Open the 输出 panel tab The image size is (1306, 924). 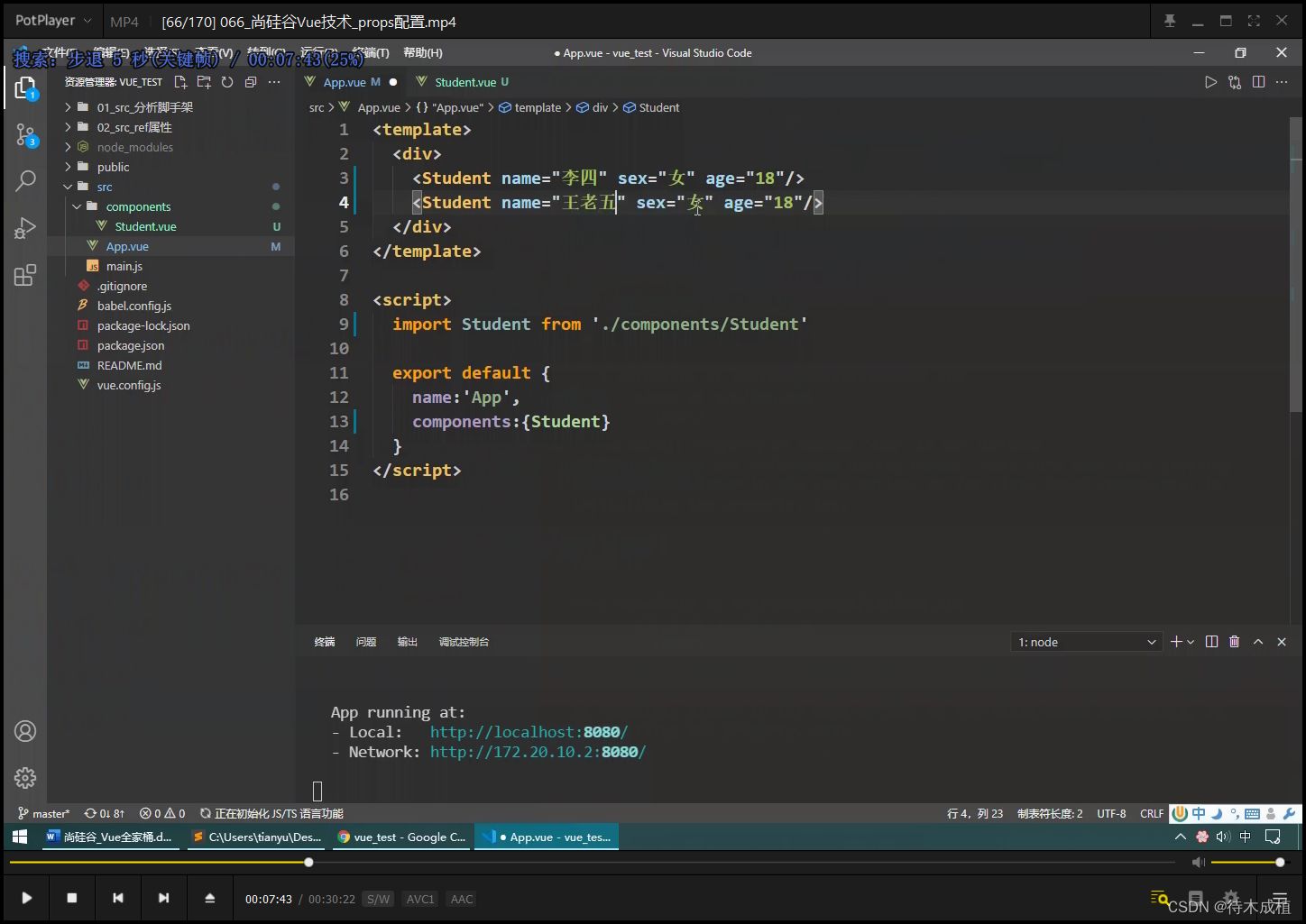coord(408,642)
